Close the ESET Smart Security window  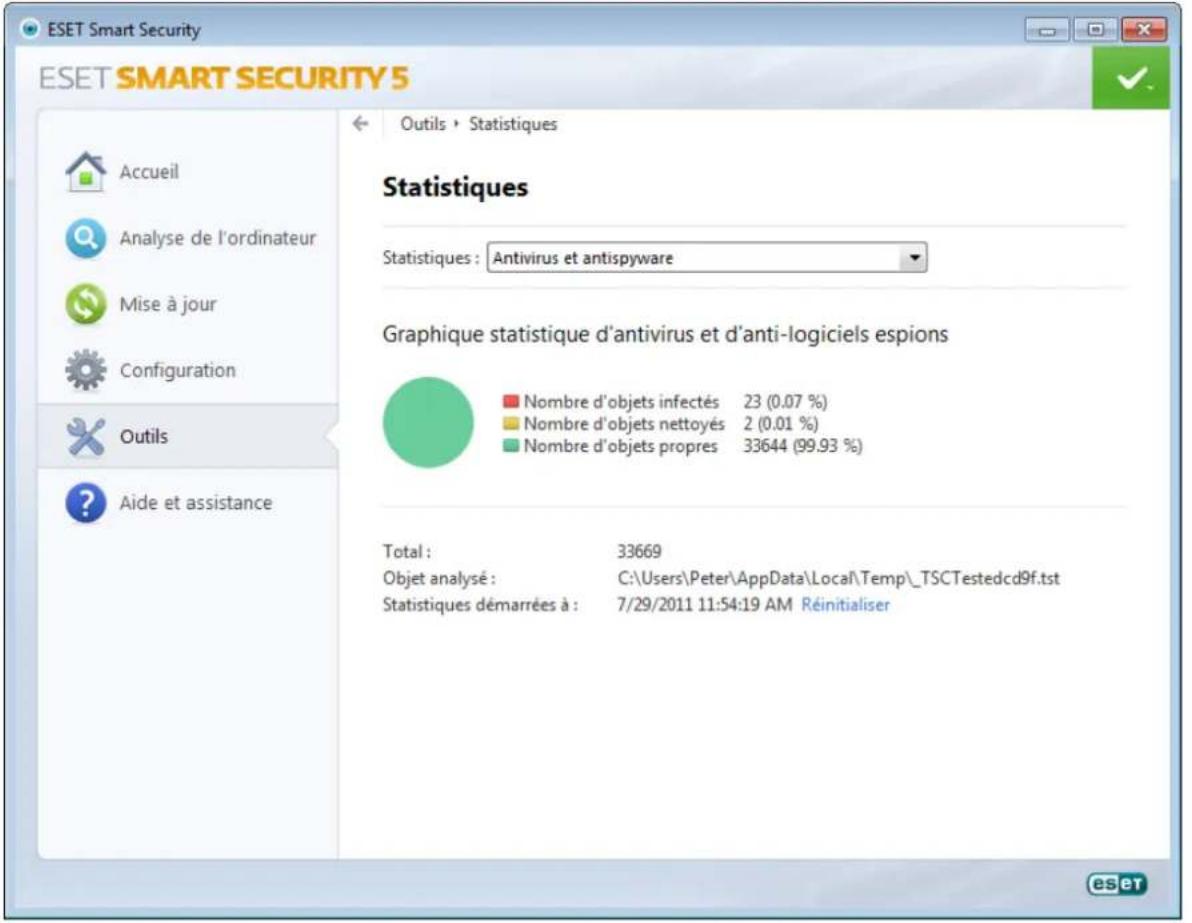click(1143, 30)
